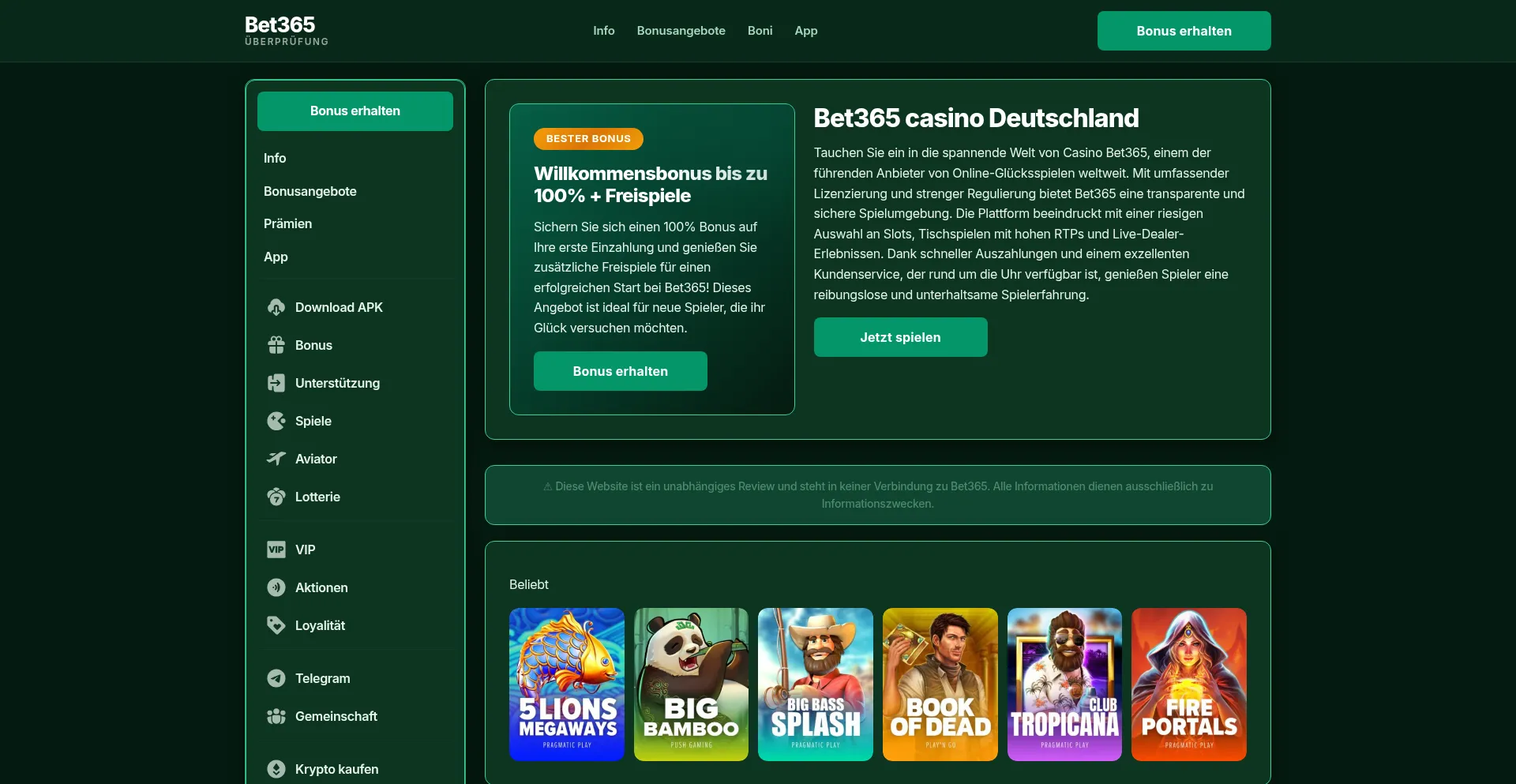1516x784 pixels.
Task: Open the Spiele sidebar link
Action: tap(355, 421)
